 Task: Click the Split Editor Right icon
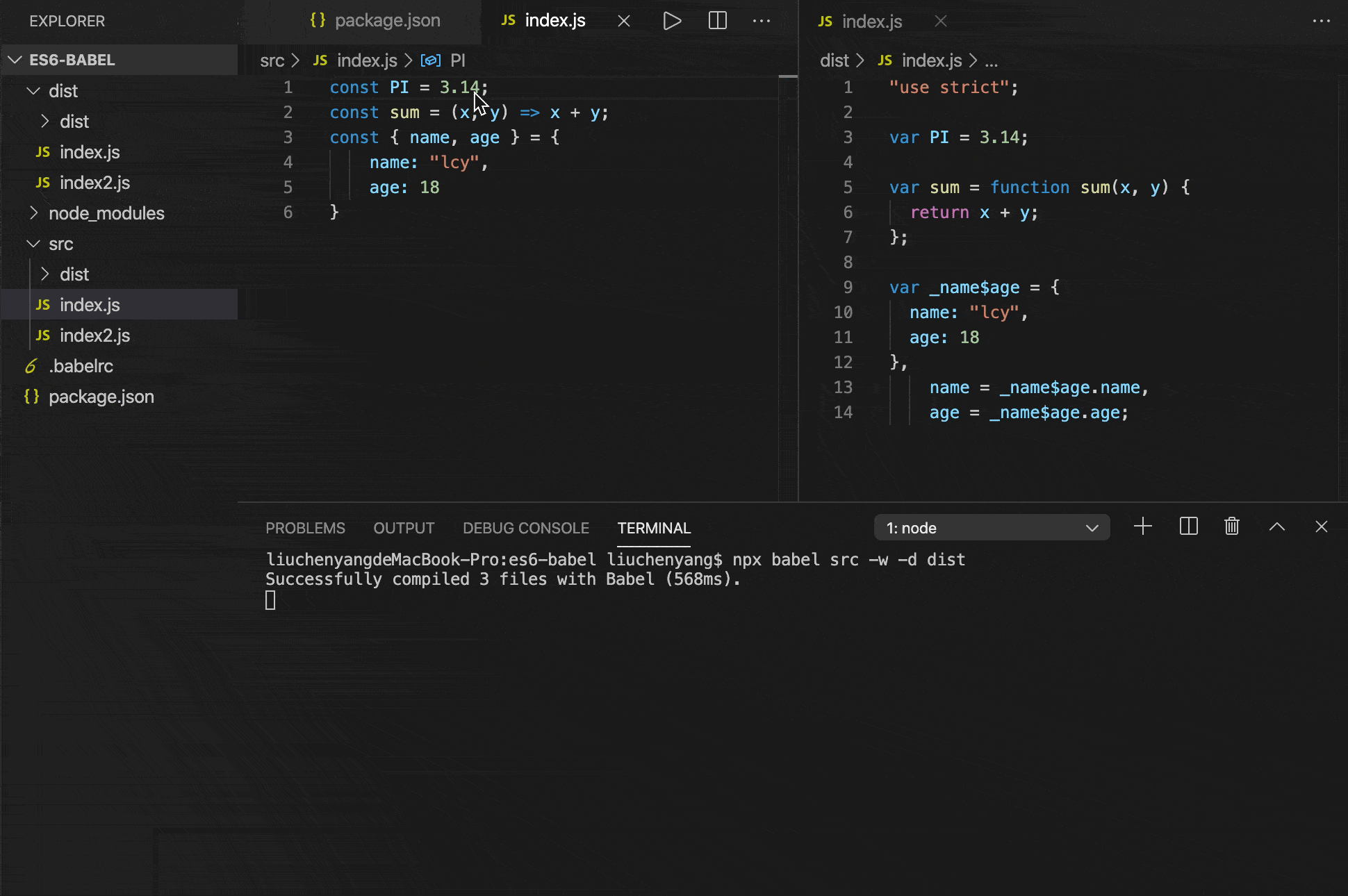pos(717,21)
